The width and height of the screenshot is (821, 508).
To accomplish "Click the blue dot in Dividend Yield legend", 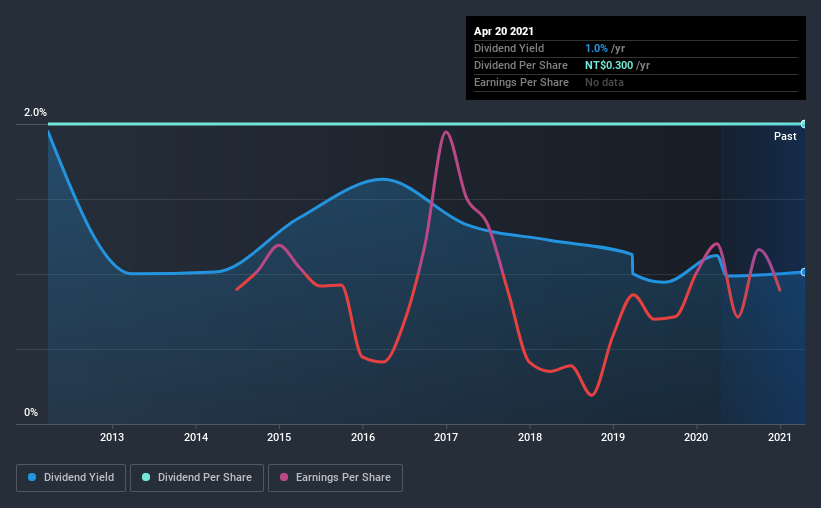I will (32, 477).
